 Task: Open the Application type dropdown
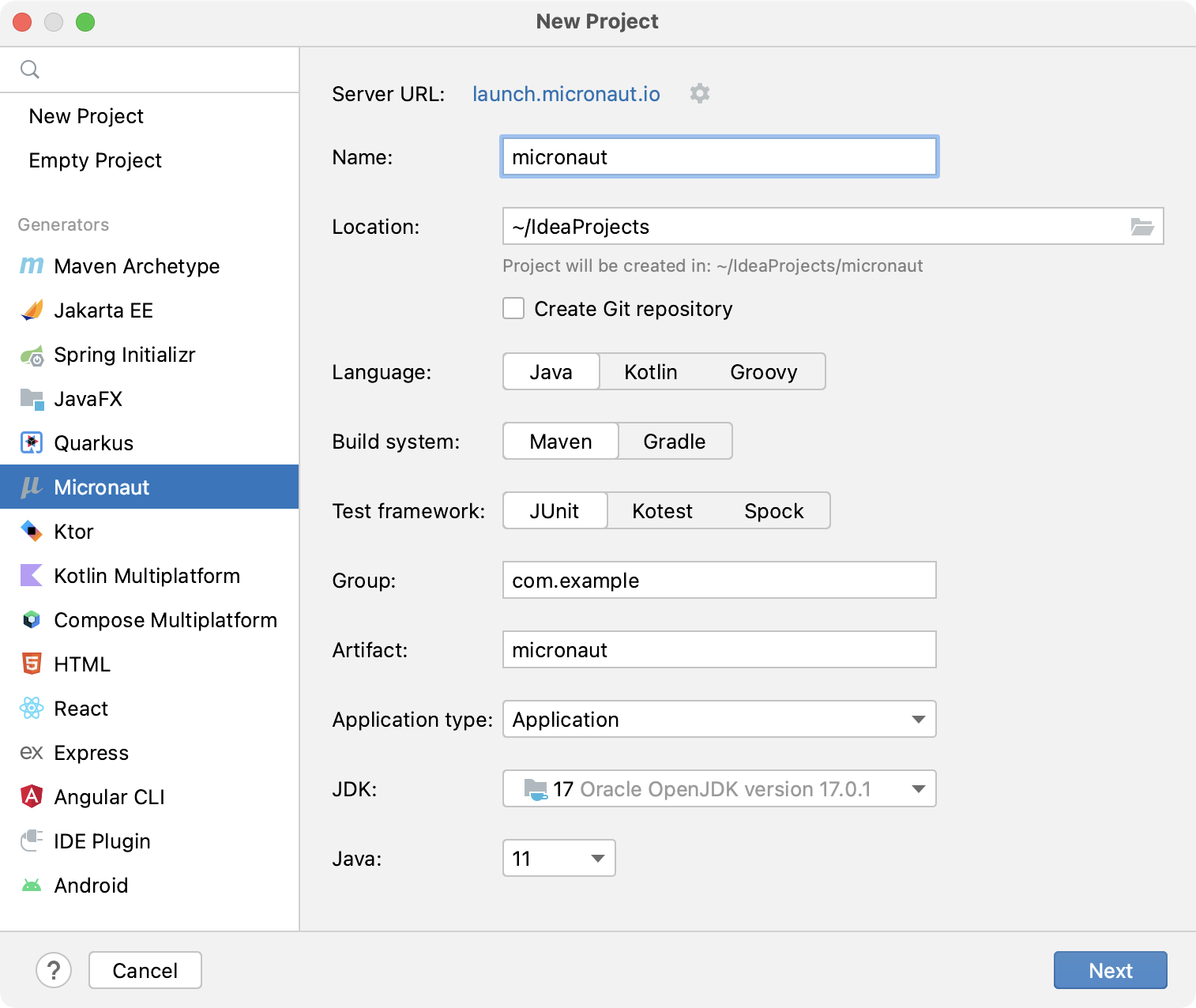[720, 719]
